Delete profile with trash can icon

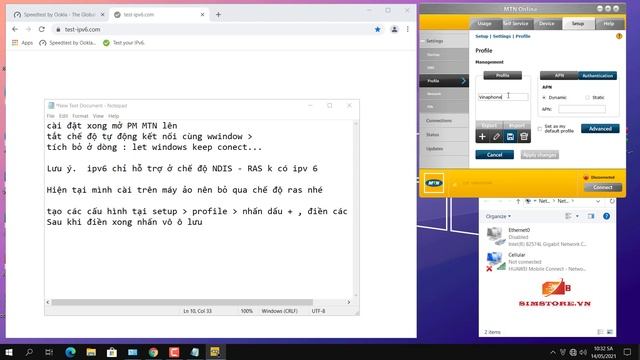(524, 137)
